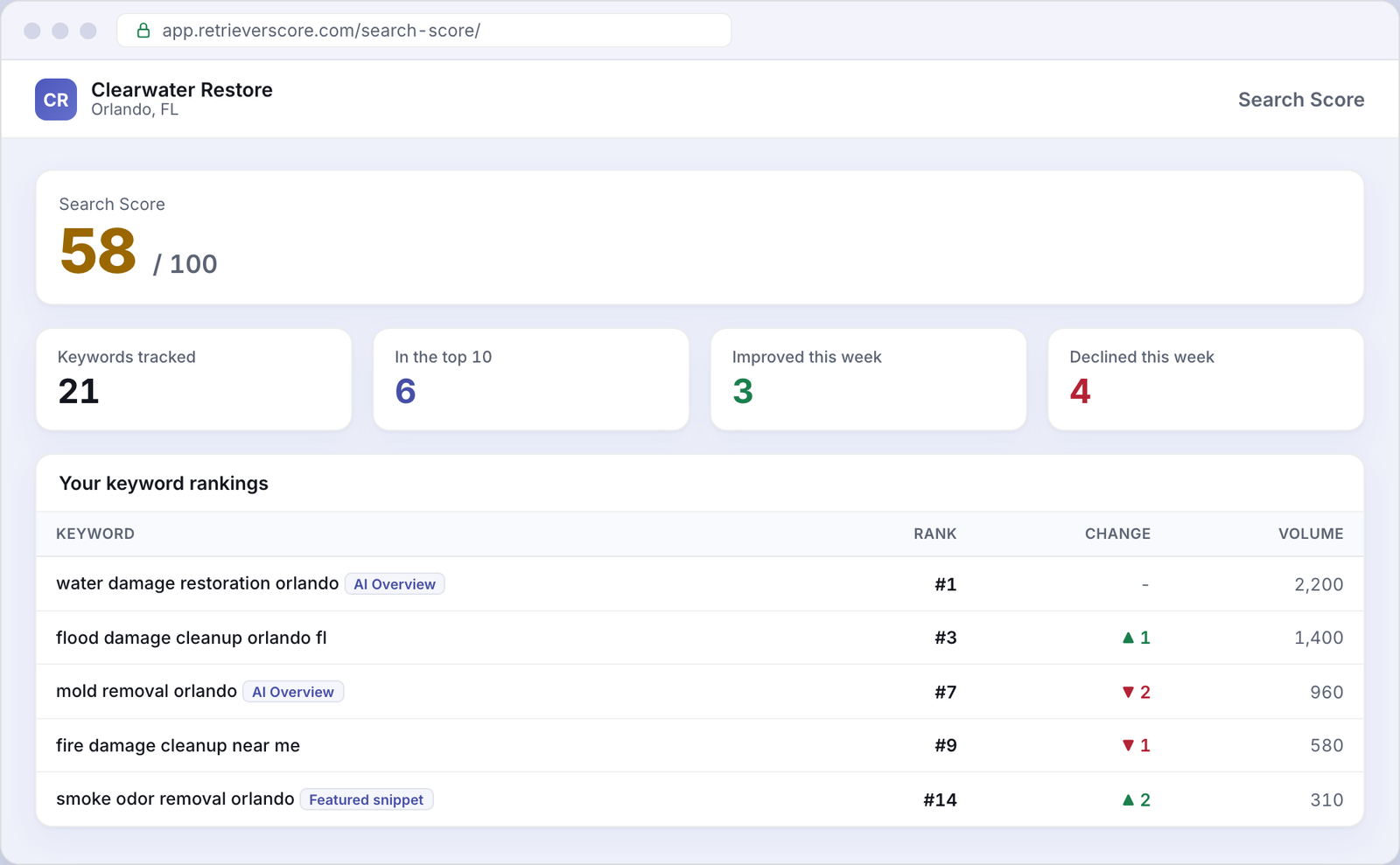
Task: Click the red down arrow in fire damage row
Action: (x=1128, y=745)
